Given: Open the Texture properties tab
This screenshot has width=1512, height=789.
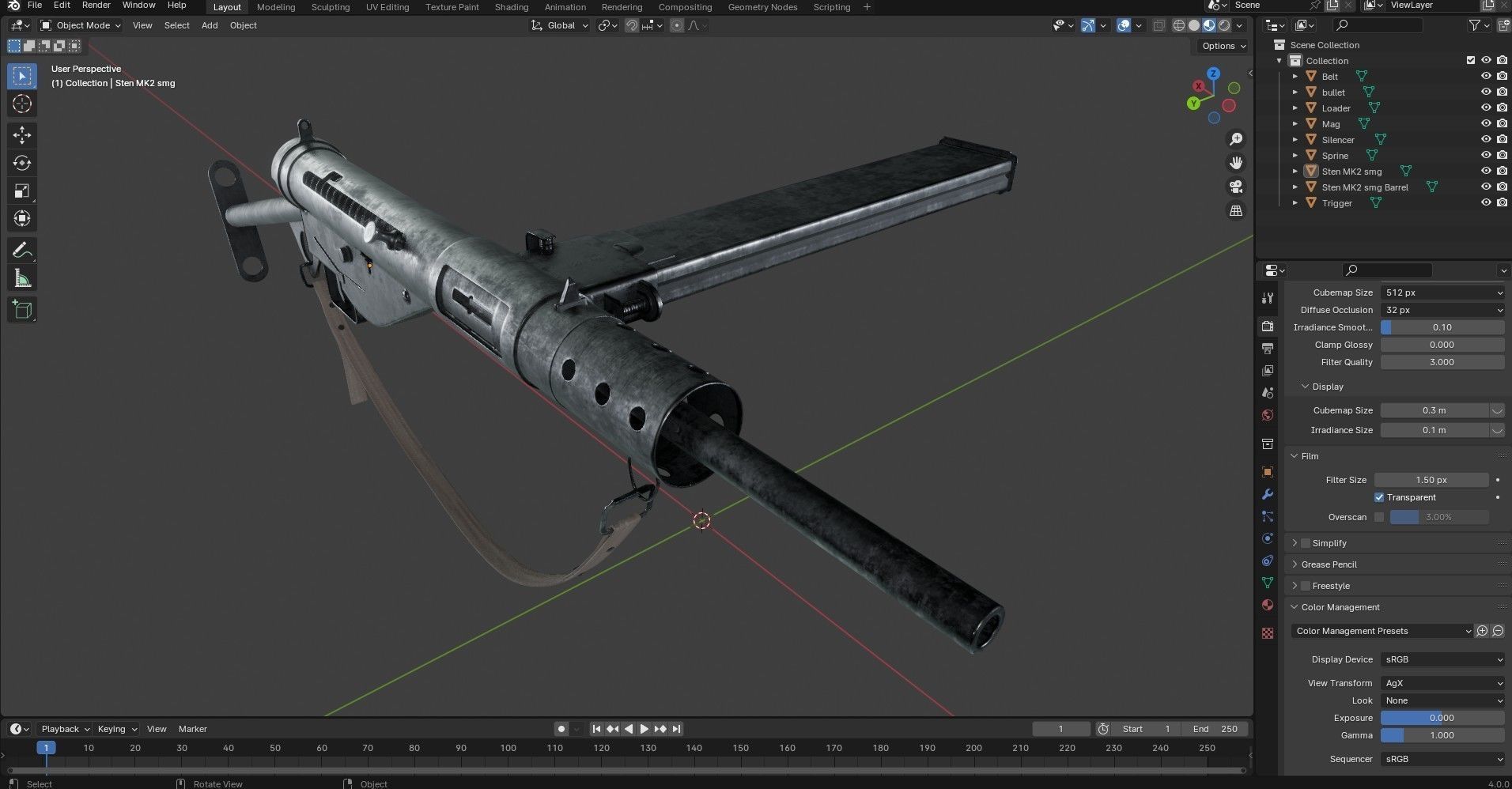Looking at the screenshot, I should coord(1268,633).
